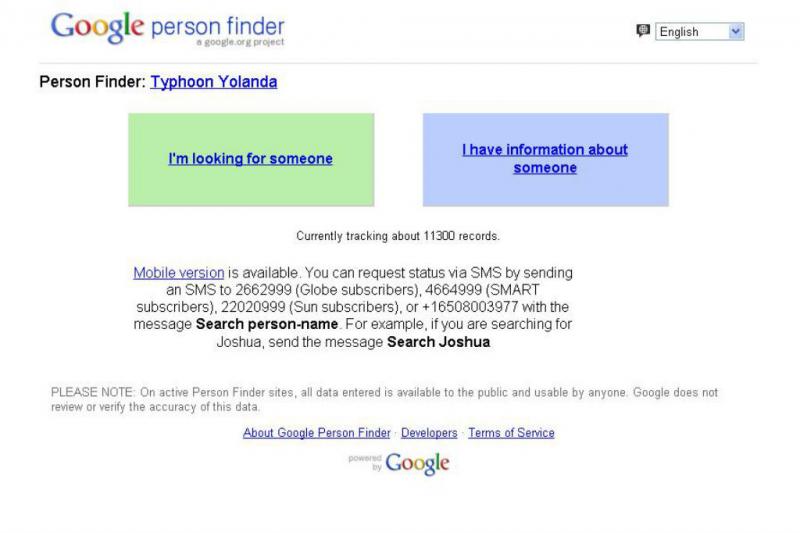The width and height of the screenshot is (800, 533).
Task: Open the Developers link
Action: tap(429, 433)
